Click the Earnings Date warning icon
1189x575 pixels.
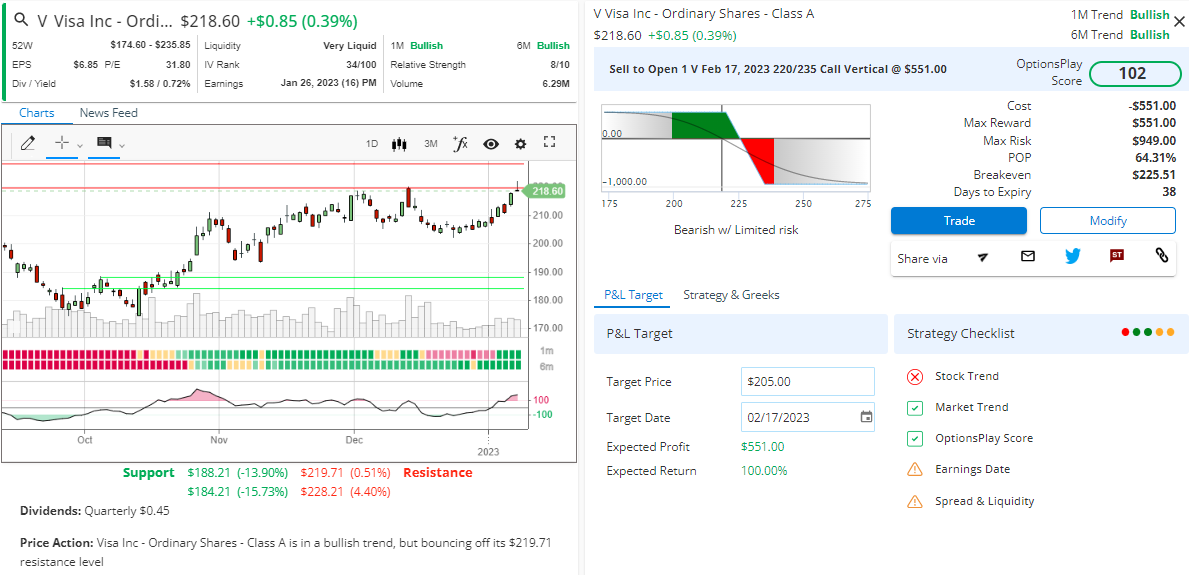click(915, 470)
